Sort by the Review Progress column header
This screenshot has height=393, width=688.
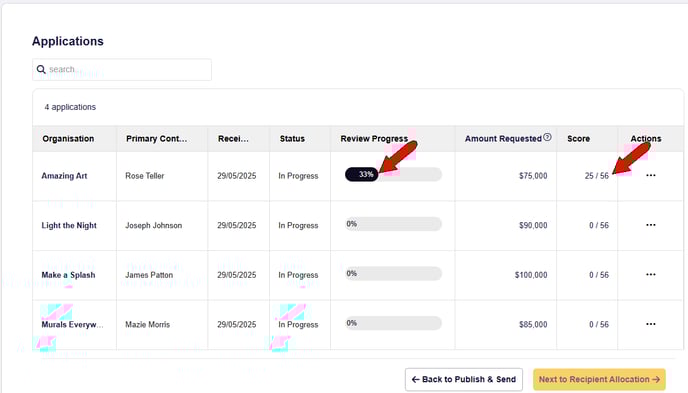click(374, 139)
